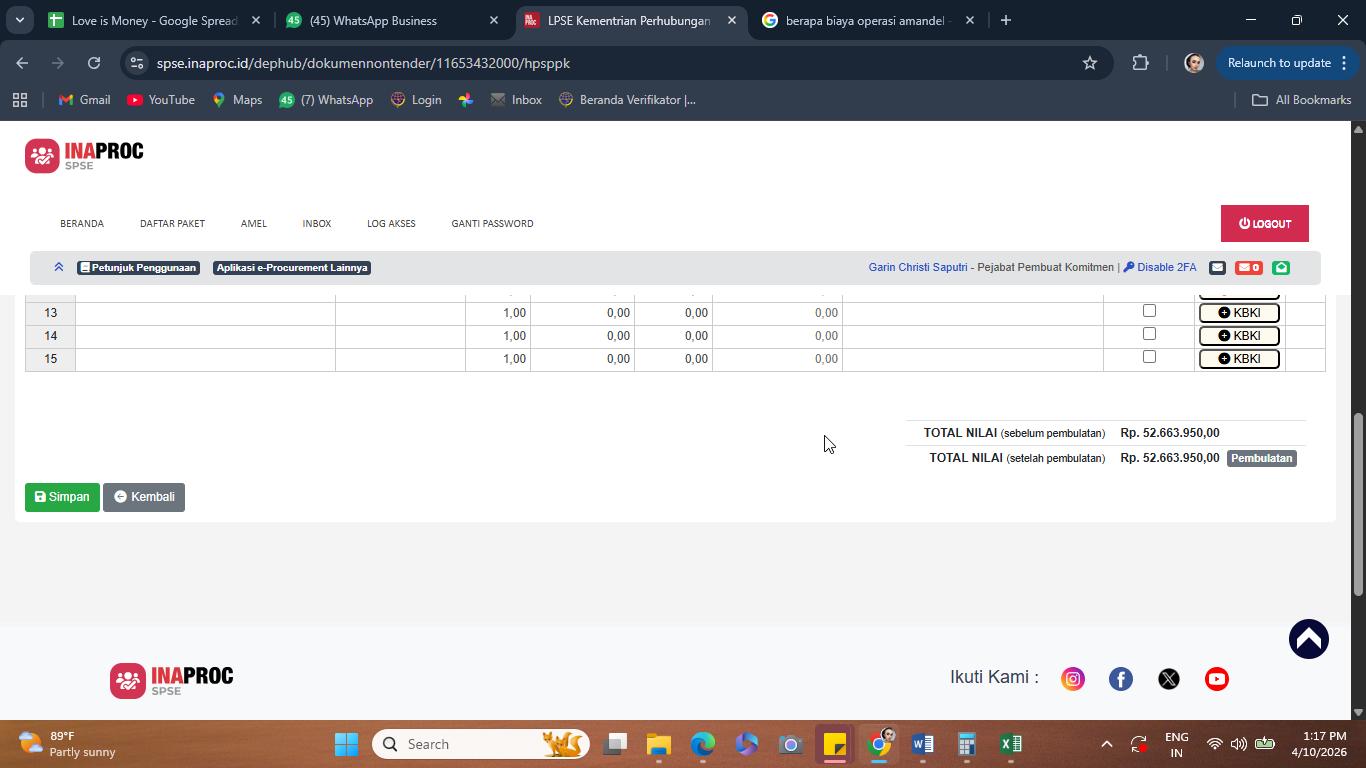Image resolution: width=1366 pixels, height=768 pixels.
Task: Open Microsoft Edge from taskbar
Action: [x=703, y=744]
